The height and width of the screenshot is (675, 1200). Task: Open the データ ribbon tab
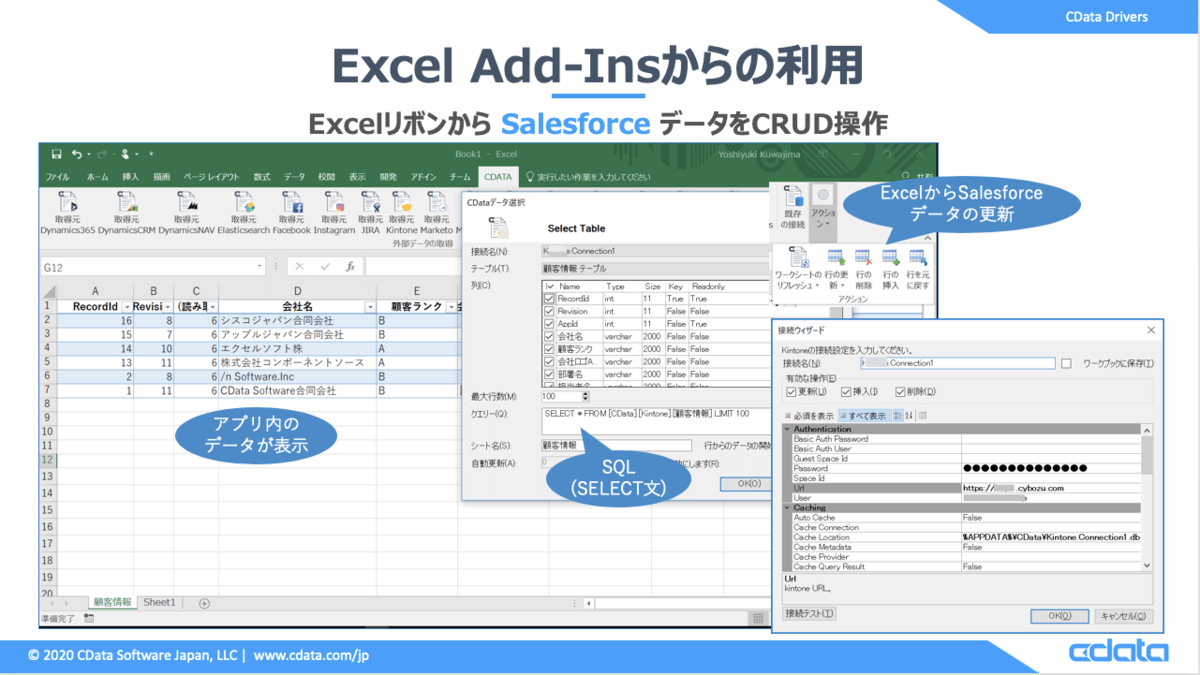[294, 177]
